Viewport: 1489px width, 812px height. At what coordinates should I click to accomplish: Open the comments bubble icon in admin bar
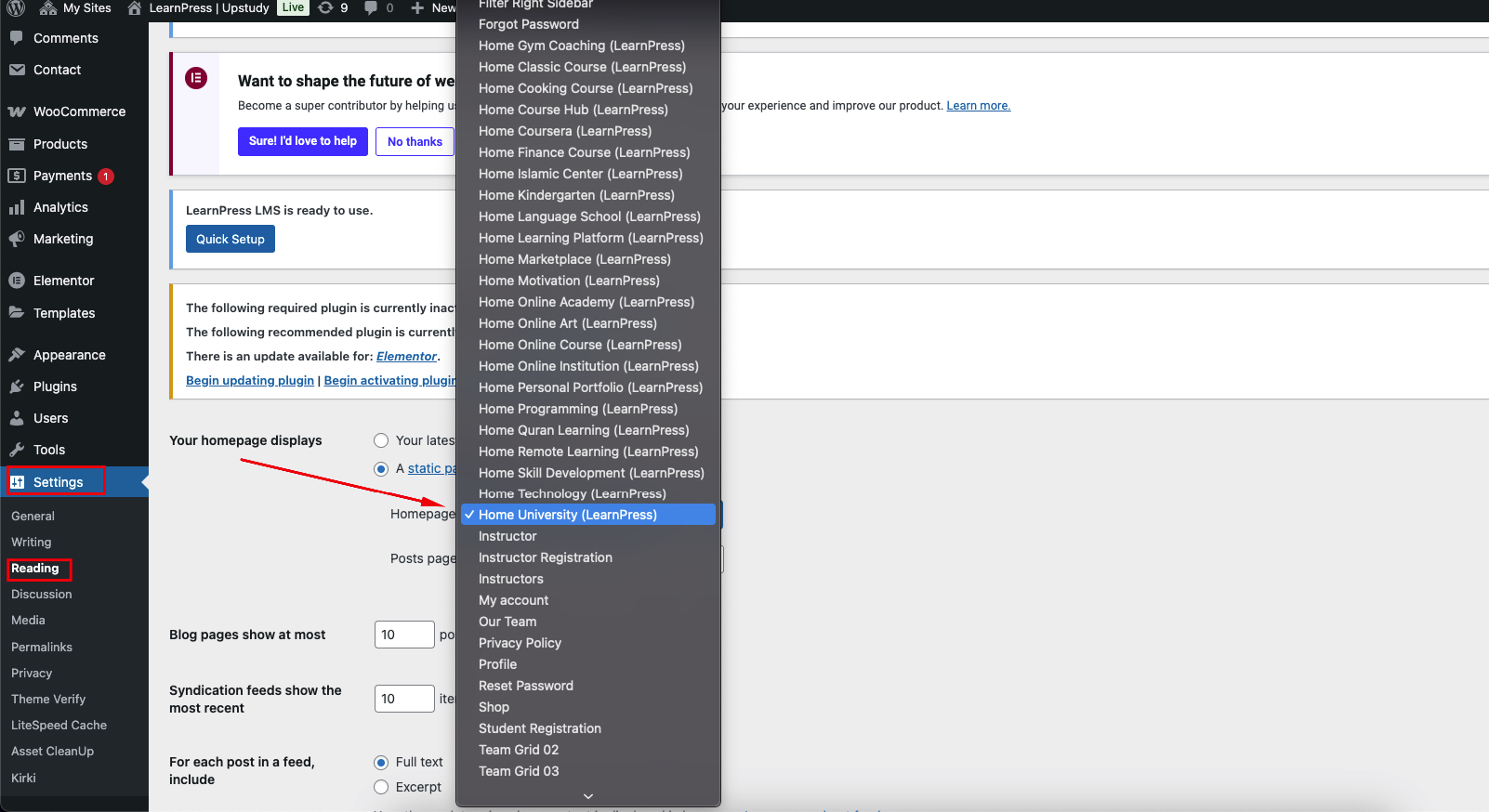point(371,8)
